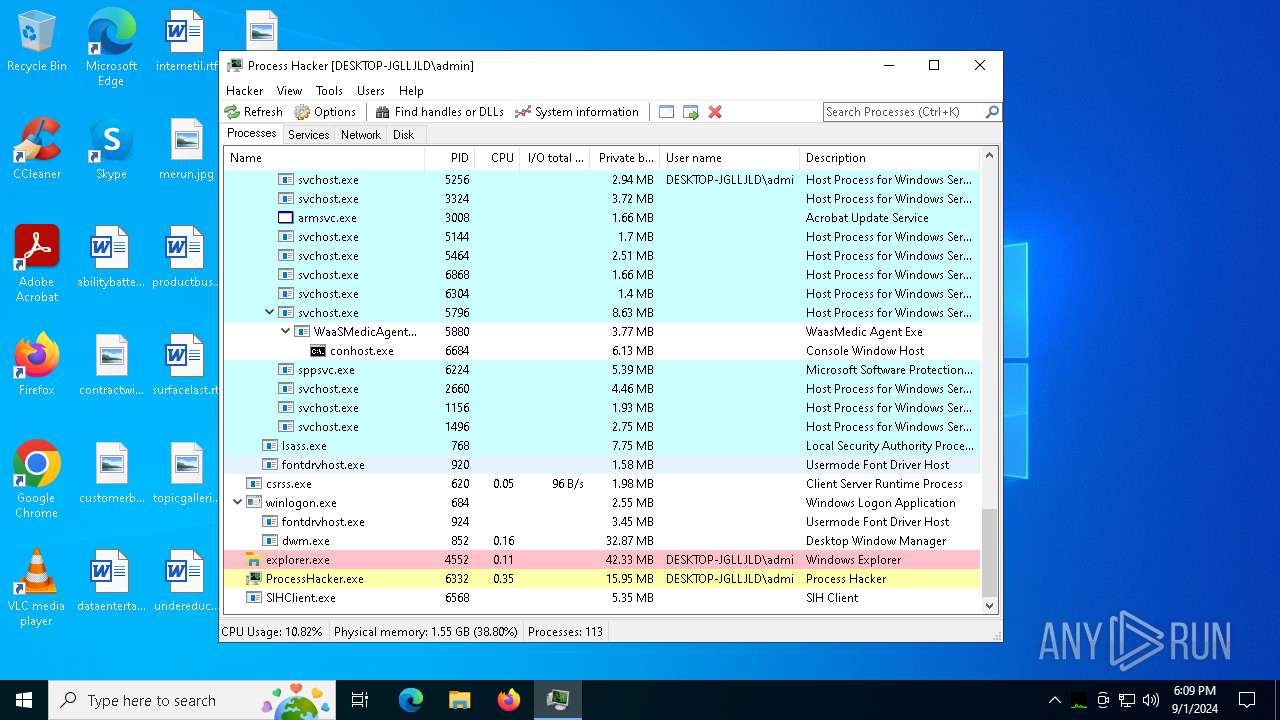Select the ProcessHacker.exe process row
The image size is (1280, 720).
(602, 579)
